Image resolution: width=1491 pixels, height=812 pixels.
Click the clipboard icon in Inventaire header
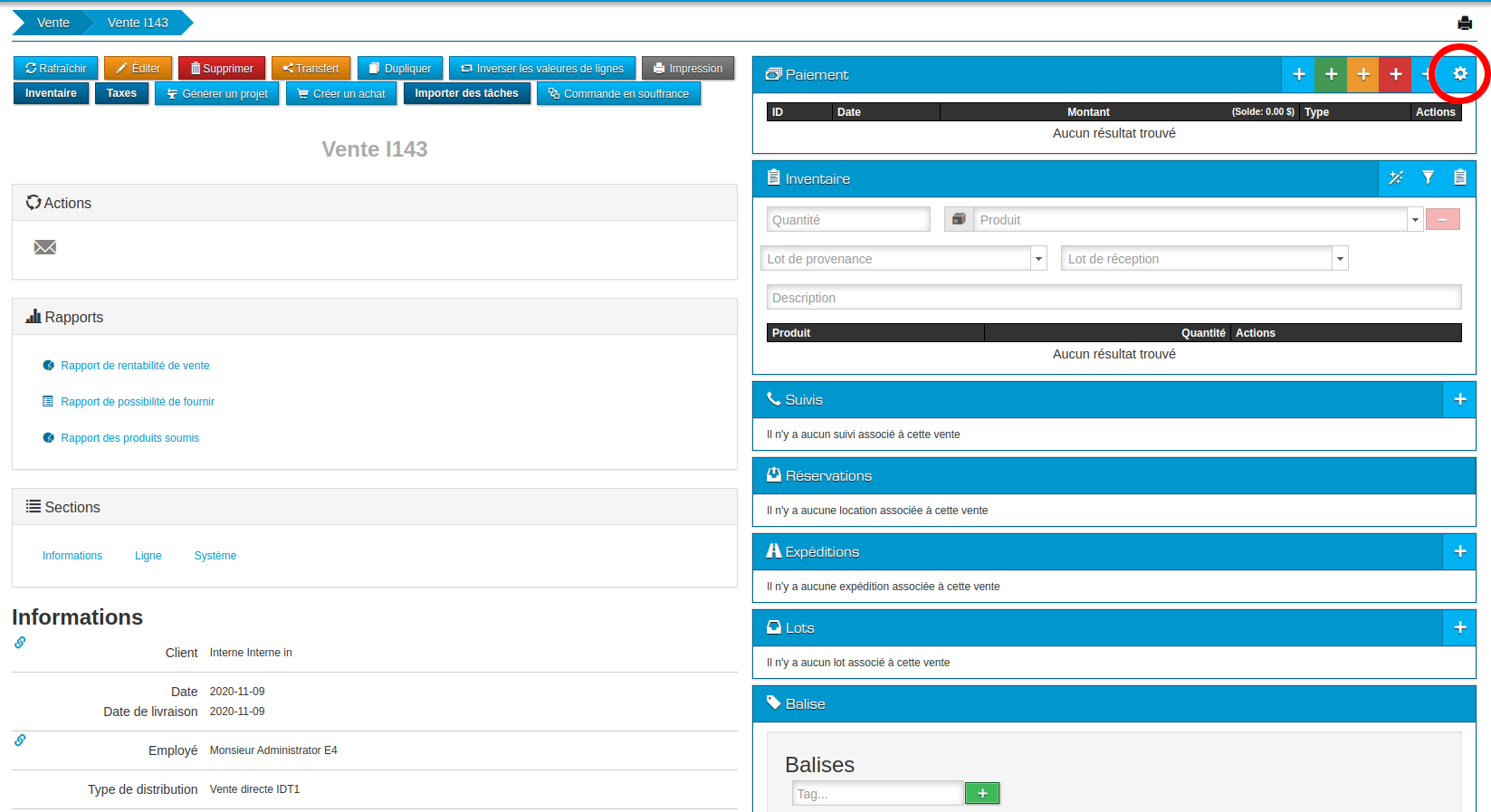coord(1459,178)
